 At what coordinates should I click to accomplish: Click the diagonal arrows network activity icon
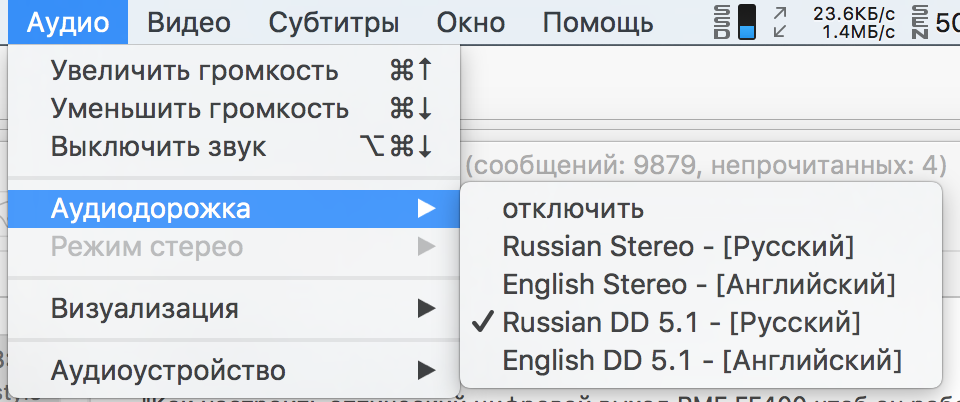pyautogui.click(x=780, y=22)
